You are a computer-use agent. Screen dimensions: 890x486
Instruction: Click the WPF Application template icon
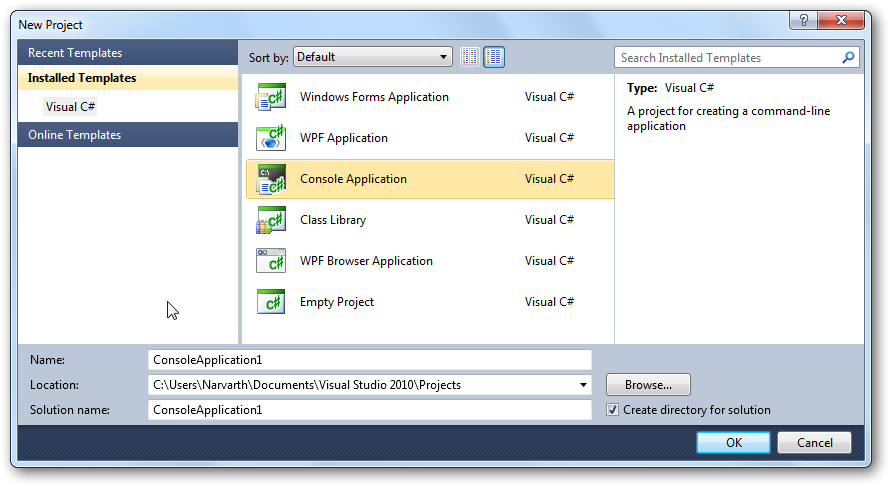point(271,139)
